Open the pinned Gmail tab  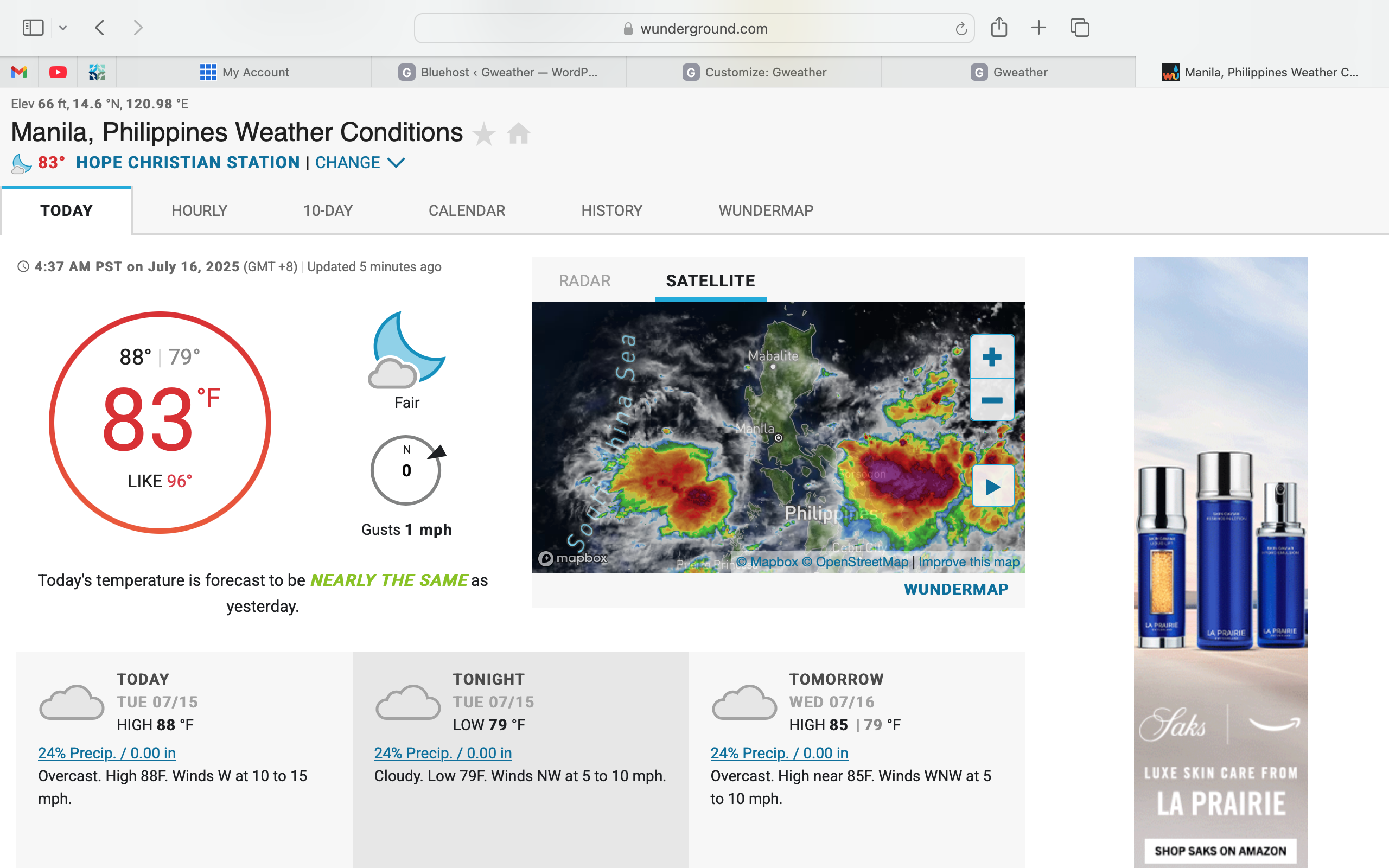tap(19, 72)
